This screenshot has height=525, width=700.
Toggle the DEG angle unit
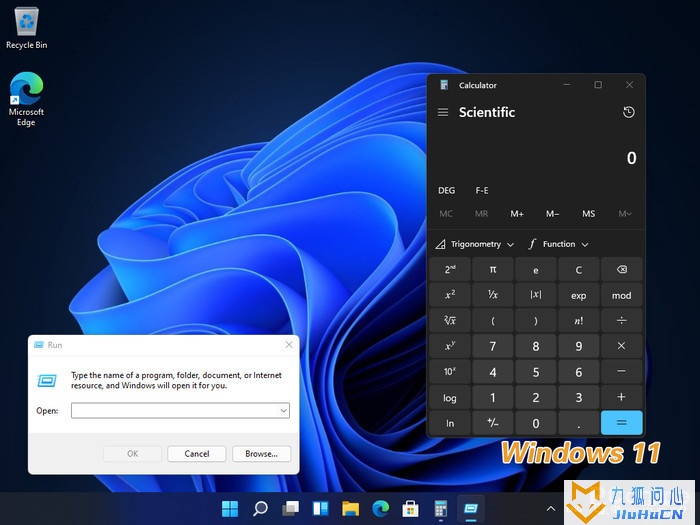coord(446,191)
